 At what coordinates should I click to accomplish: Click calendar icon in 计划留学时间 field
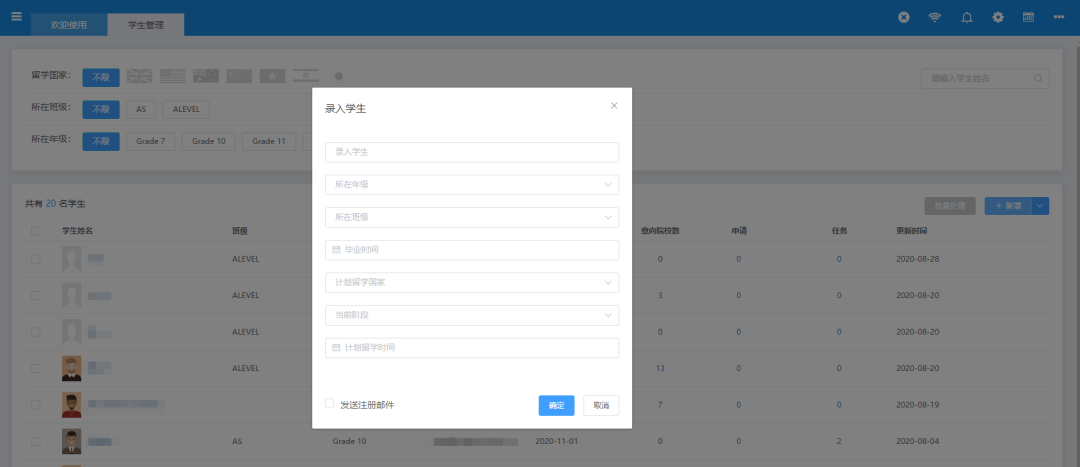tap(336, 348)
